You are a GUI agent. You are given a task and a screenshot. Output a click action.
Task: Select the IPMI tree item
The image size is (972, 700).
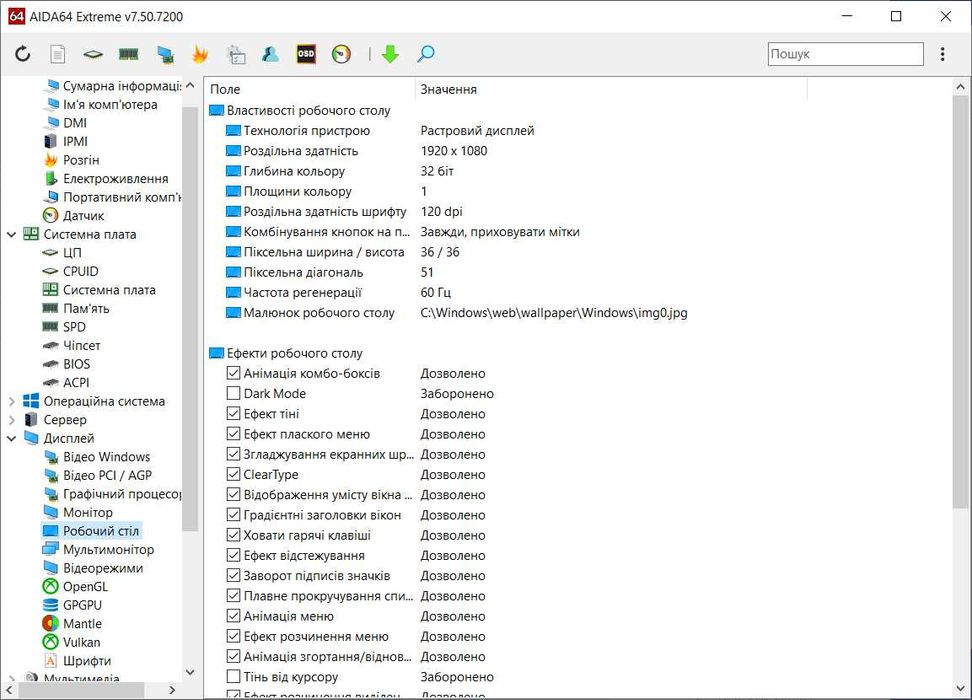pyautogui.click(x=75, y=141)
